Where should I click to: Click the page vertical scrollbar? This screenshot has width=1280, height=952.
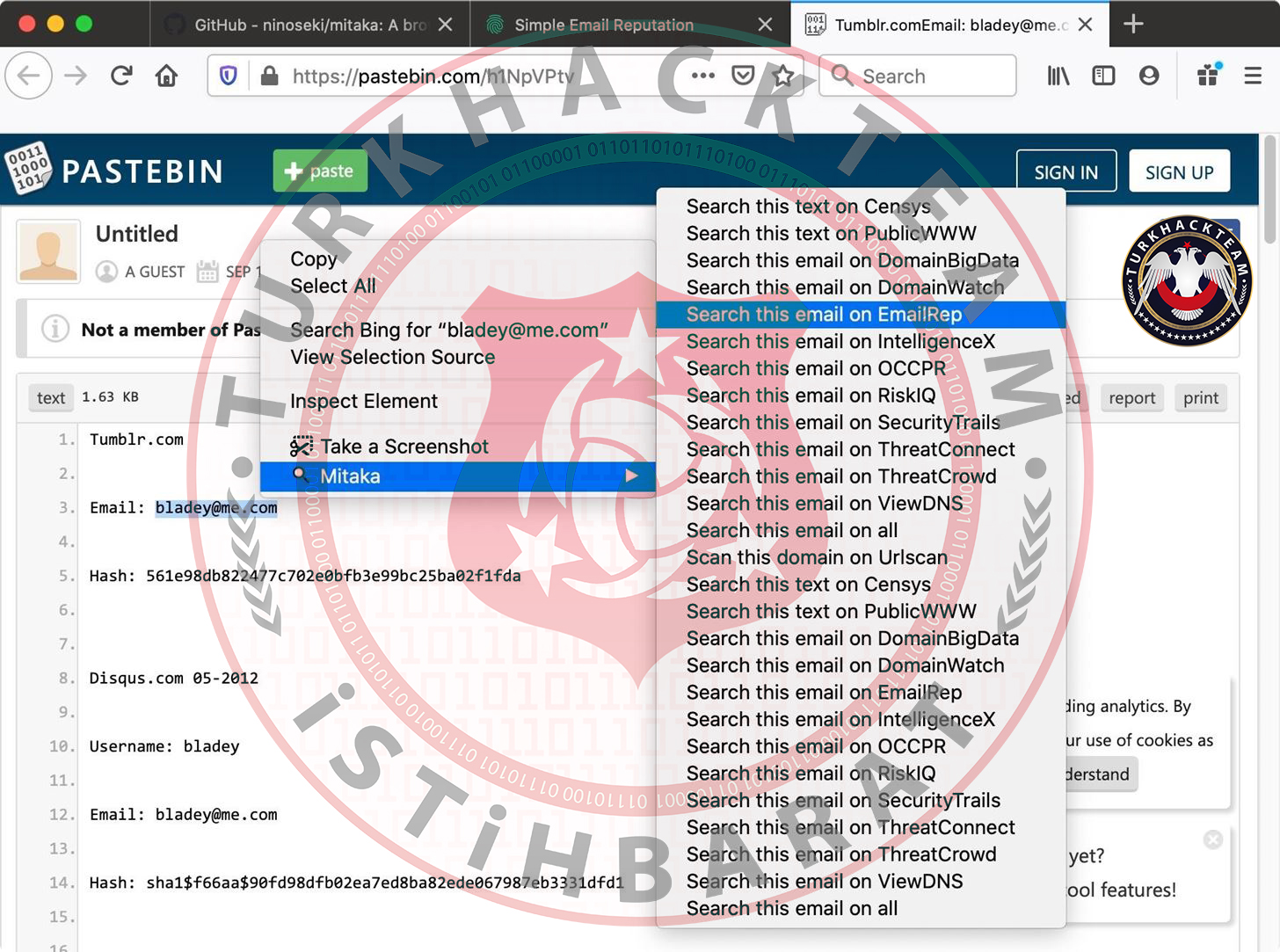[x=1269, y=189]
